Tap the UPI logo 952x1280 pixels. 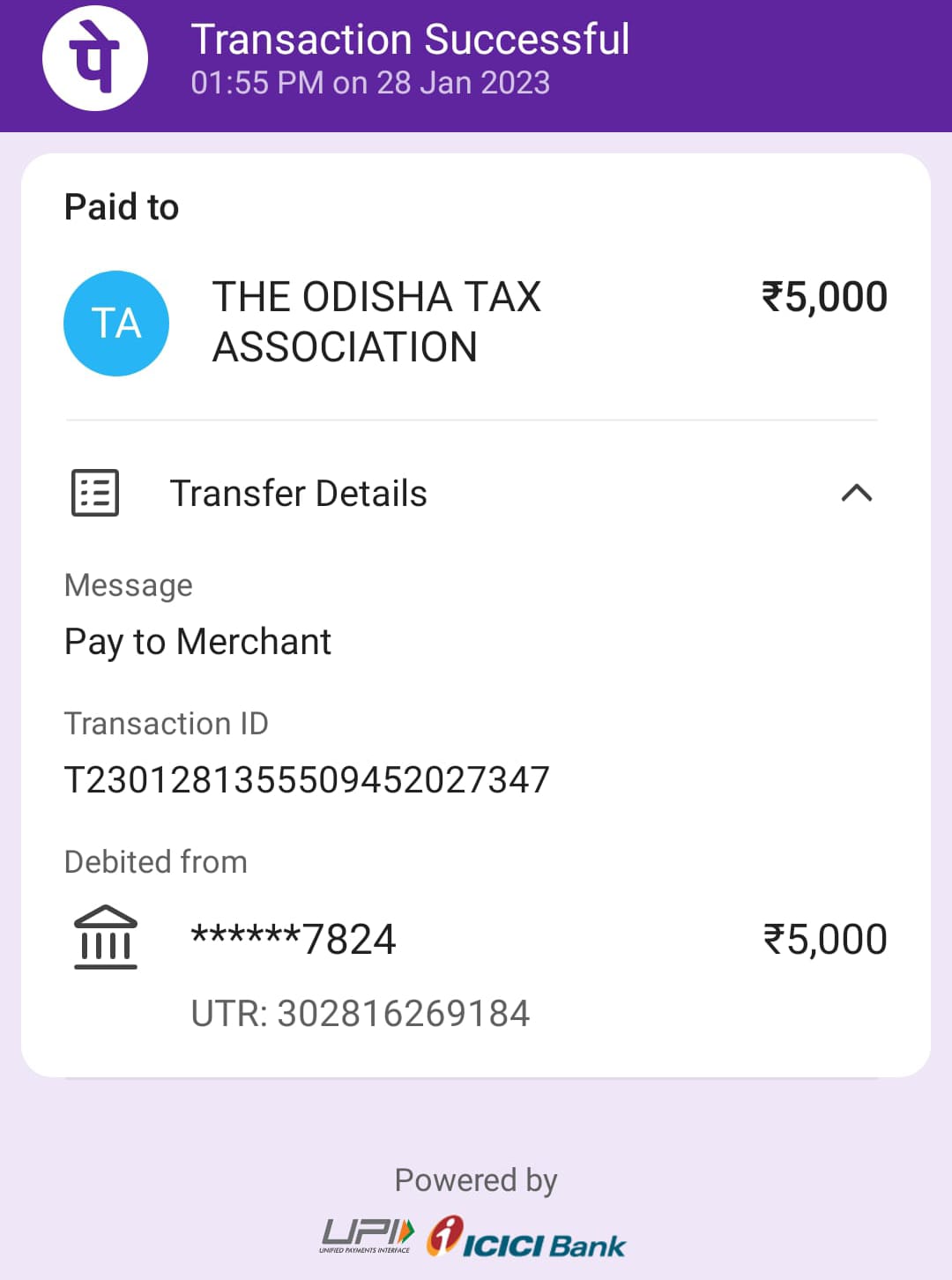click(x=367, y=1235)
